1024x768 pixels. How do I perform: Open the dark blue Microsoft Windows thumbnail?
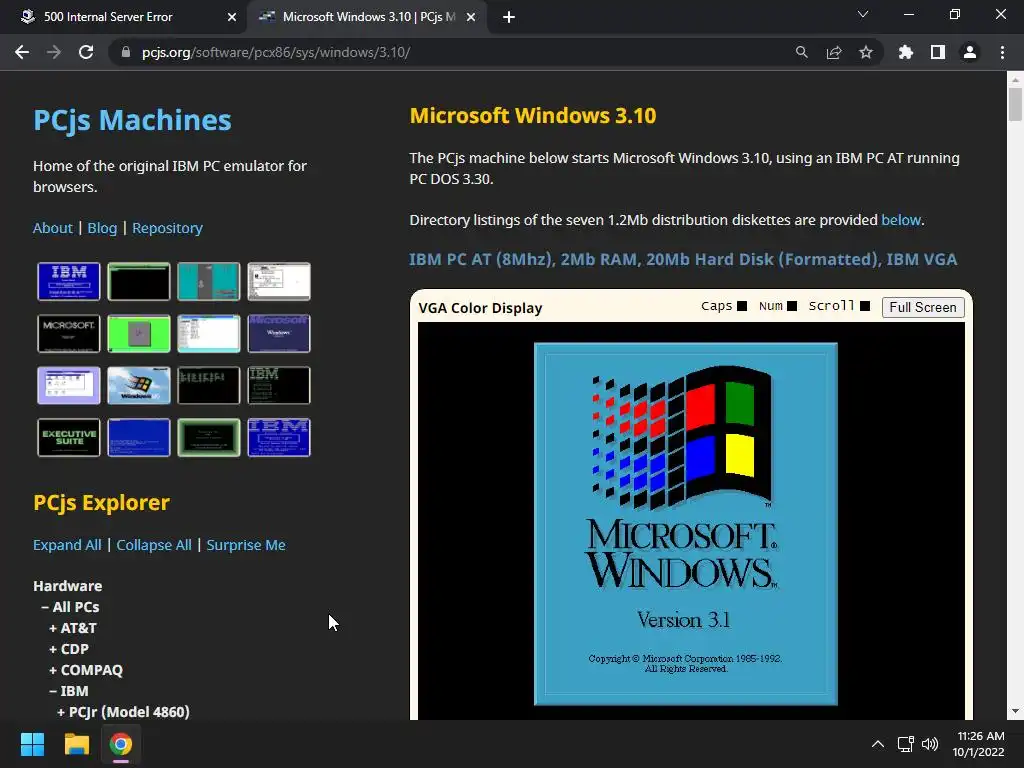279,334
